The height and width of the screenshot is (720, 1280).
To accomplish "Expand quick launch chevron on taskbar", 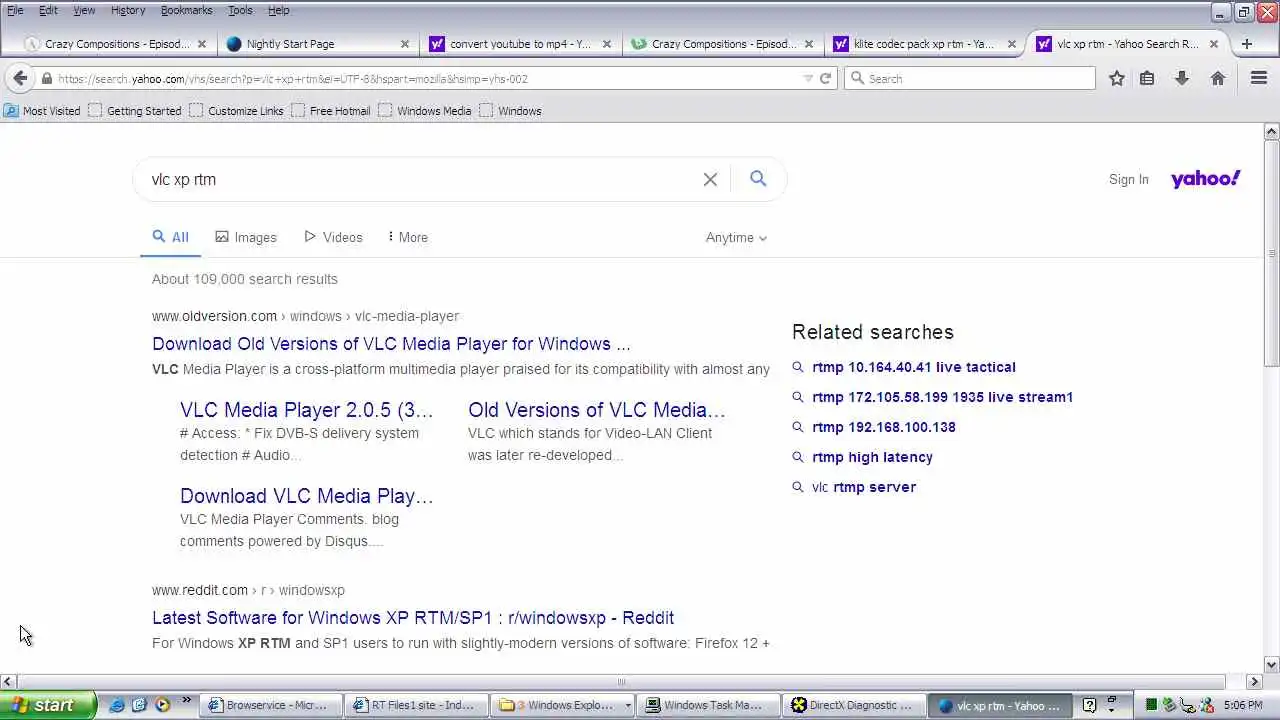I will click(186, 703).
